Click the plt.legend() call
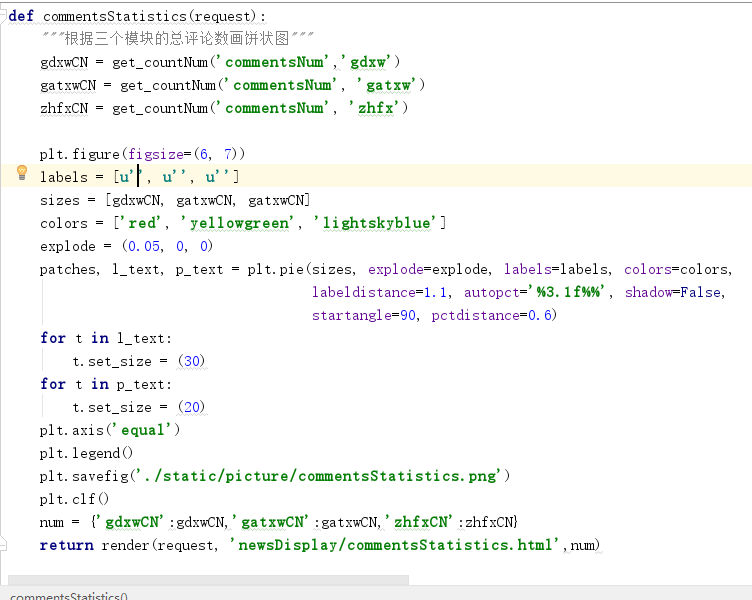Image resolution: width=752 pixels, height=600 pixels. (86, 453)
